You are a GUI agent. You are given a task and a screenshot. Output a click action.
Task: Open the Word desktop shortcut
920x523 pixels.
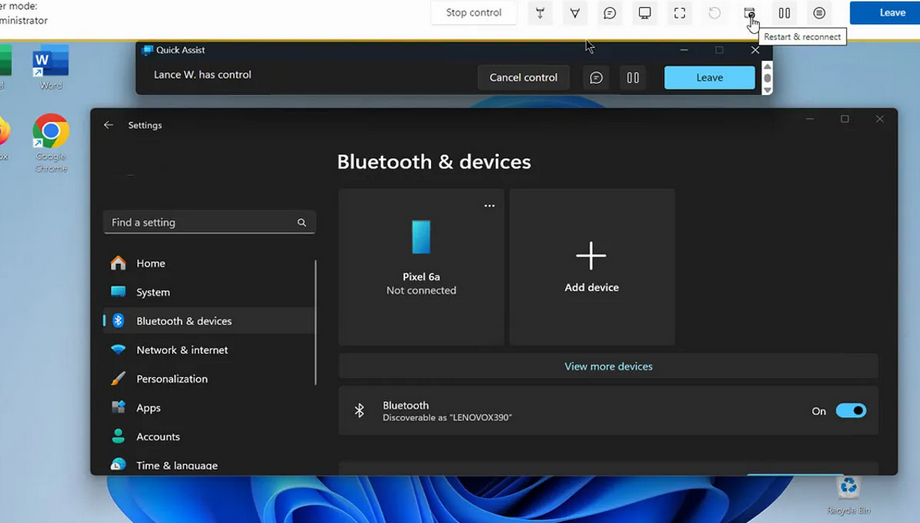(51, 68)
